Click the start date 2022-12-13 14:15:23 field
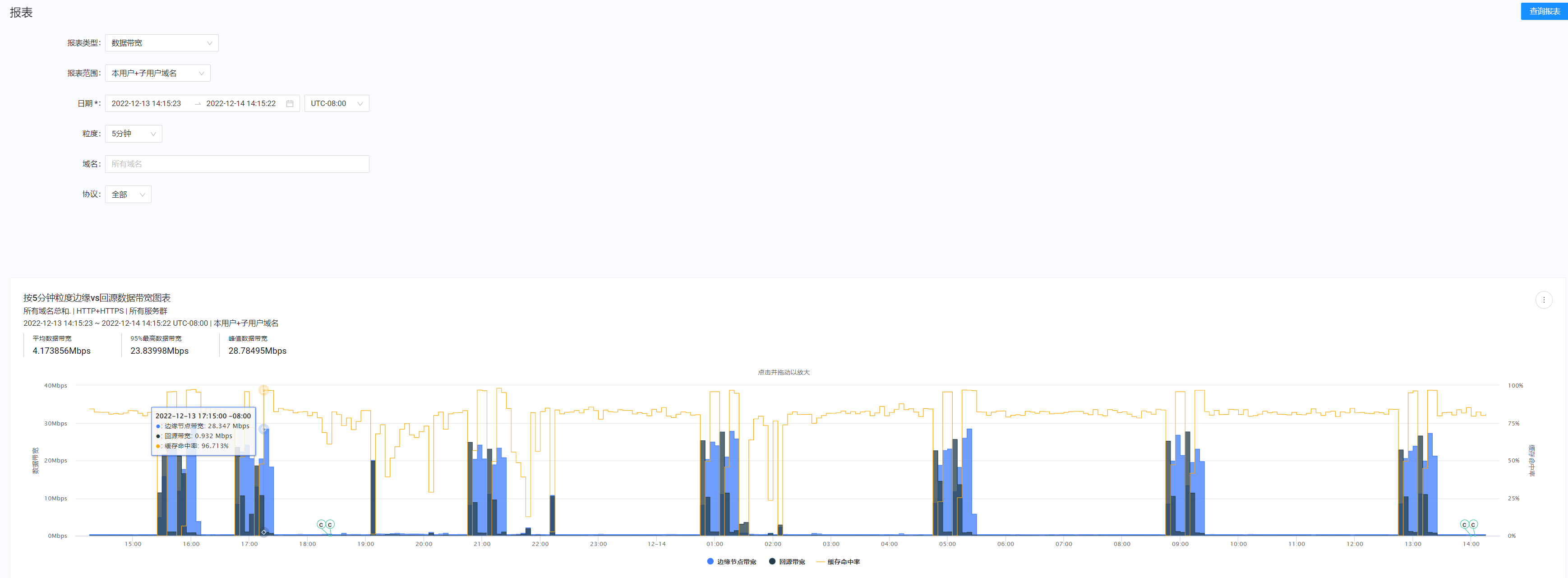This screenshot has width=1568, height=578. click(147, 103)
